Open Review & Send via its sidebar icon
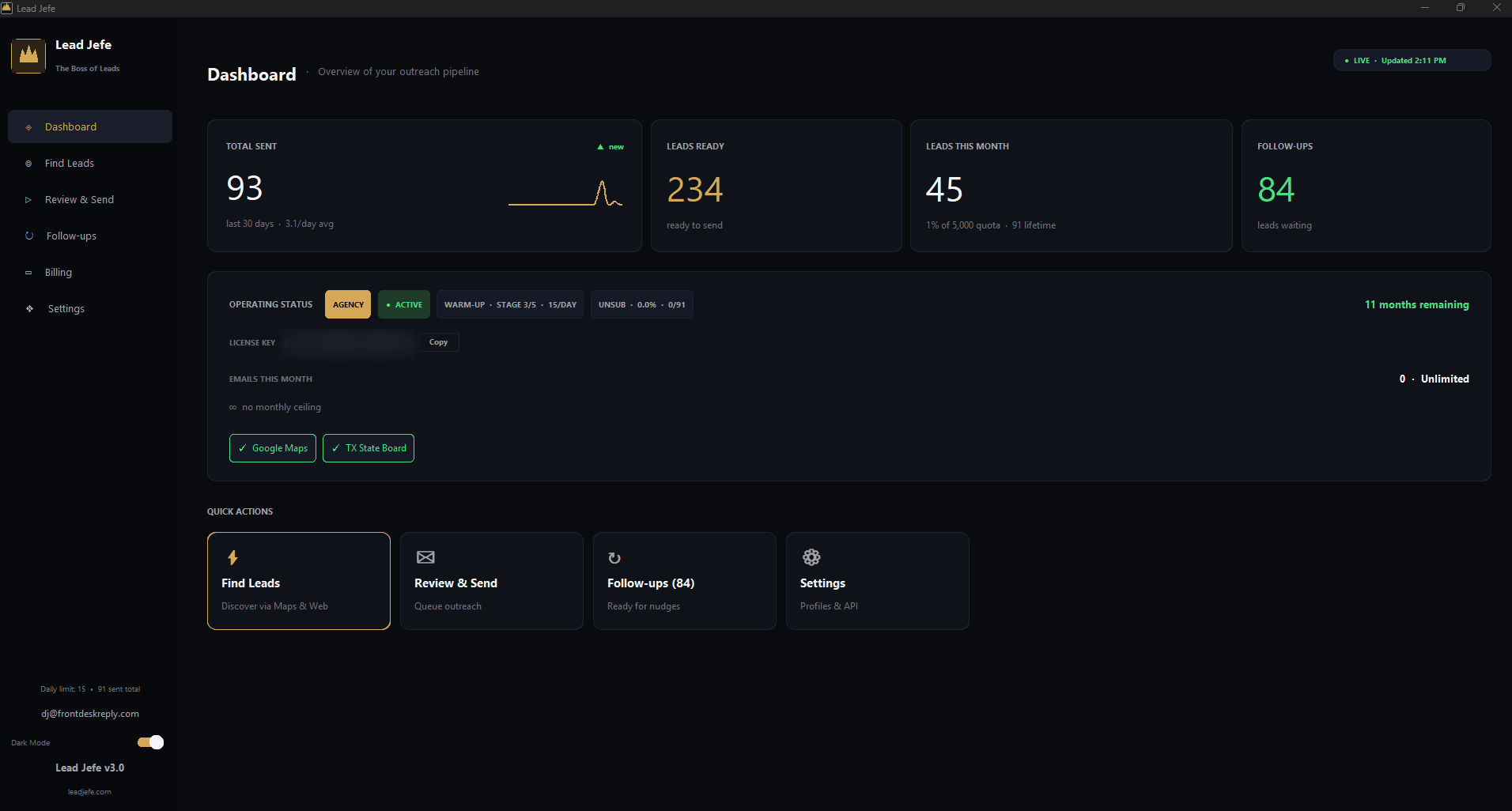This screenshot has height=811, width=1512. coord(28,199)
